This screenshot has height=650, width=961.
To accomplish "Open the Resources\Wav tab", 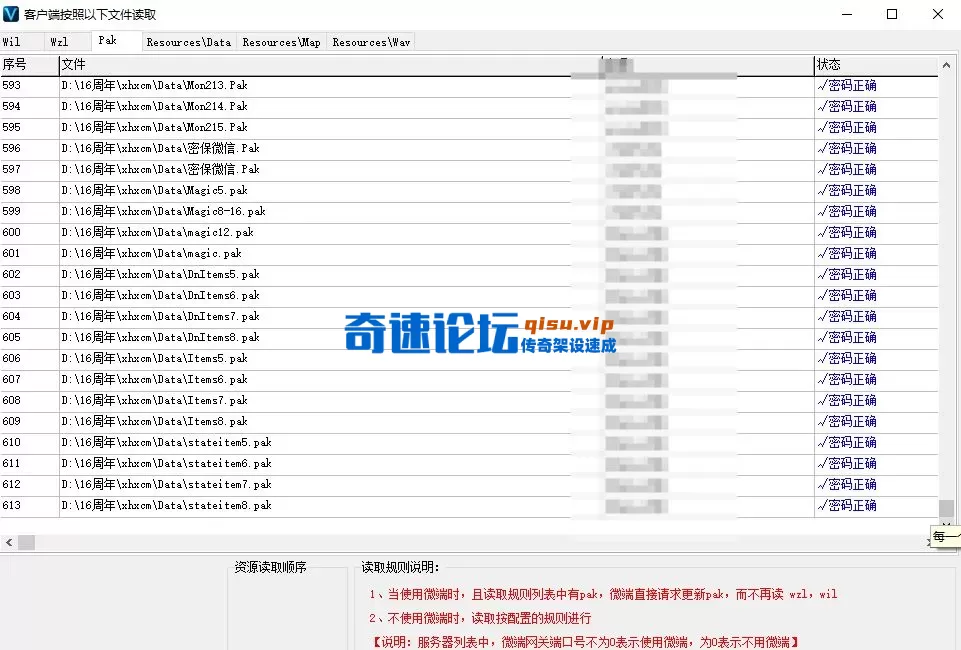I will [x=370, y=42].
